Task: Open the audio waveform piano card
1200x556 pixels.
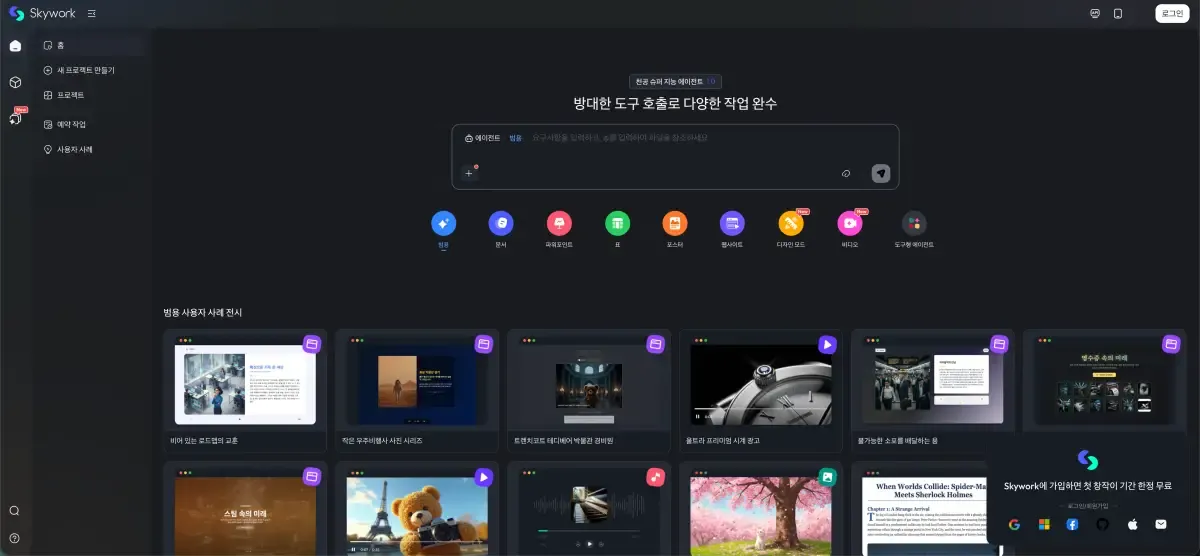Action: [x=589, y=508]
